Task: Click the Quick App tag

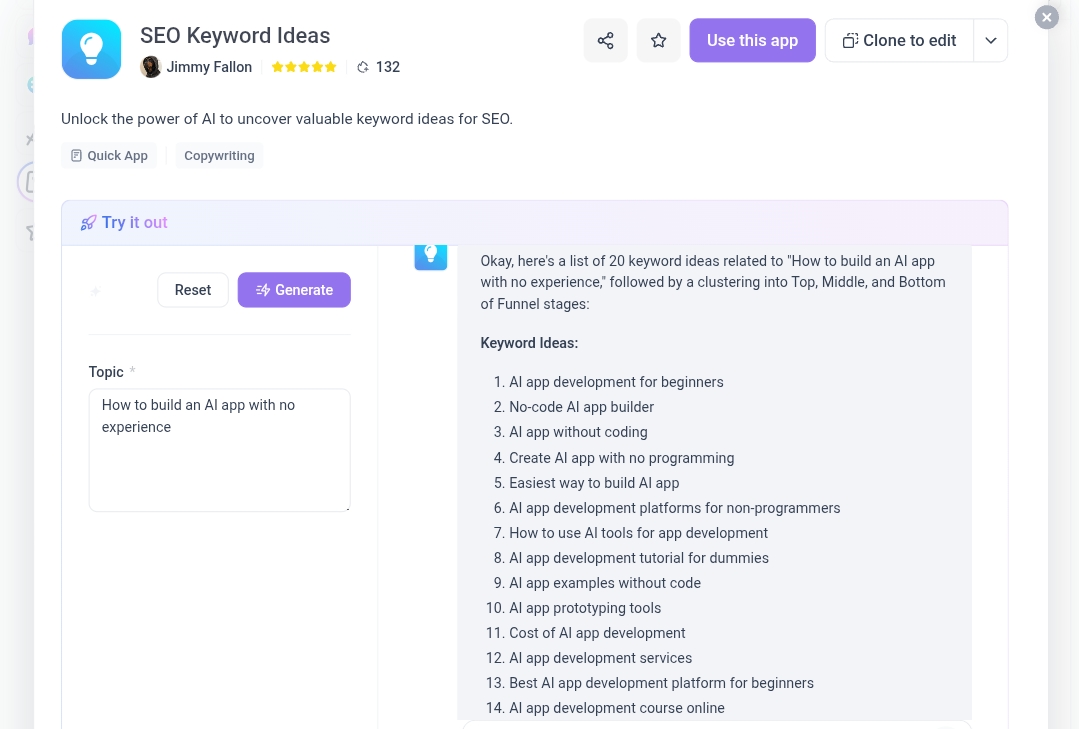Action: coord(109,156)
